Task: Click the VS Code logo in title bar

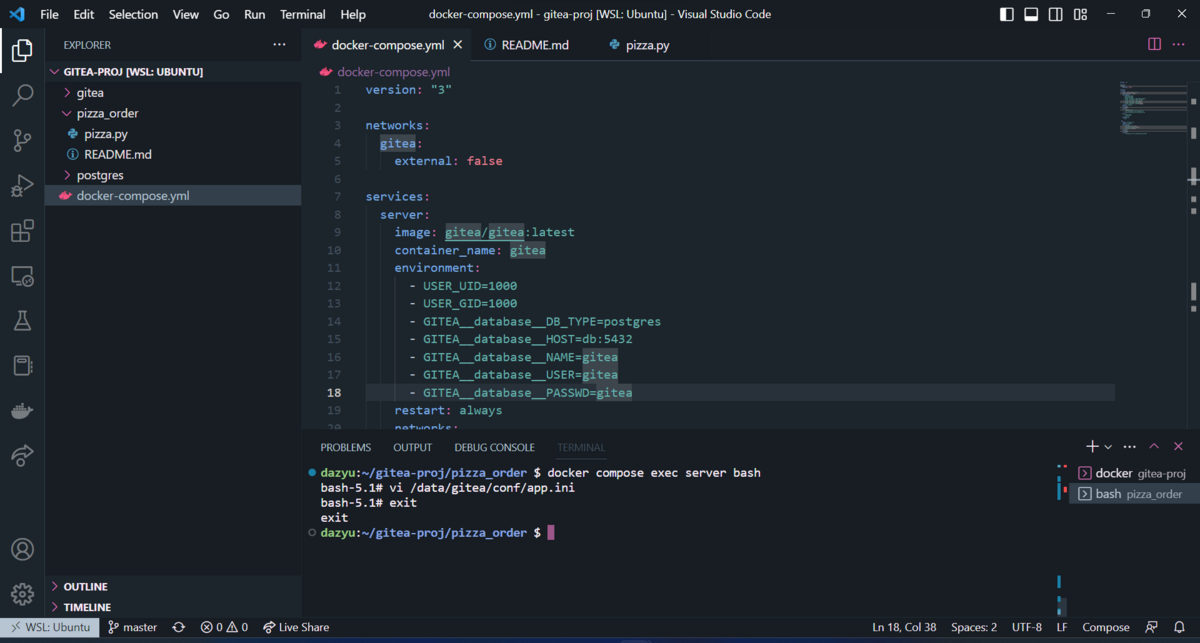Action: point(17,14)
